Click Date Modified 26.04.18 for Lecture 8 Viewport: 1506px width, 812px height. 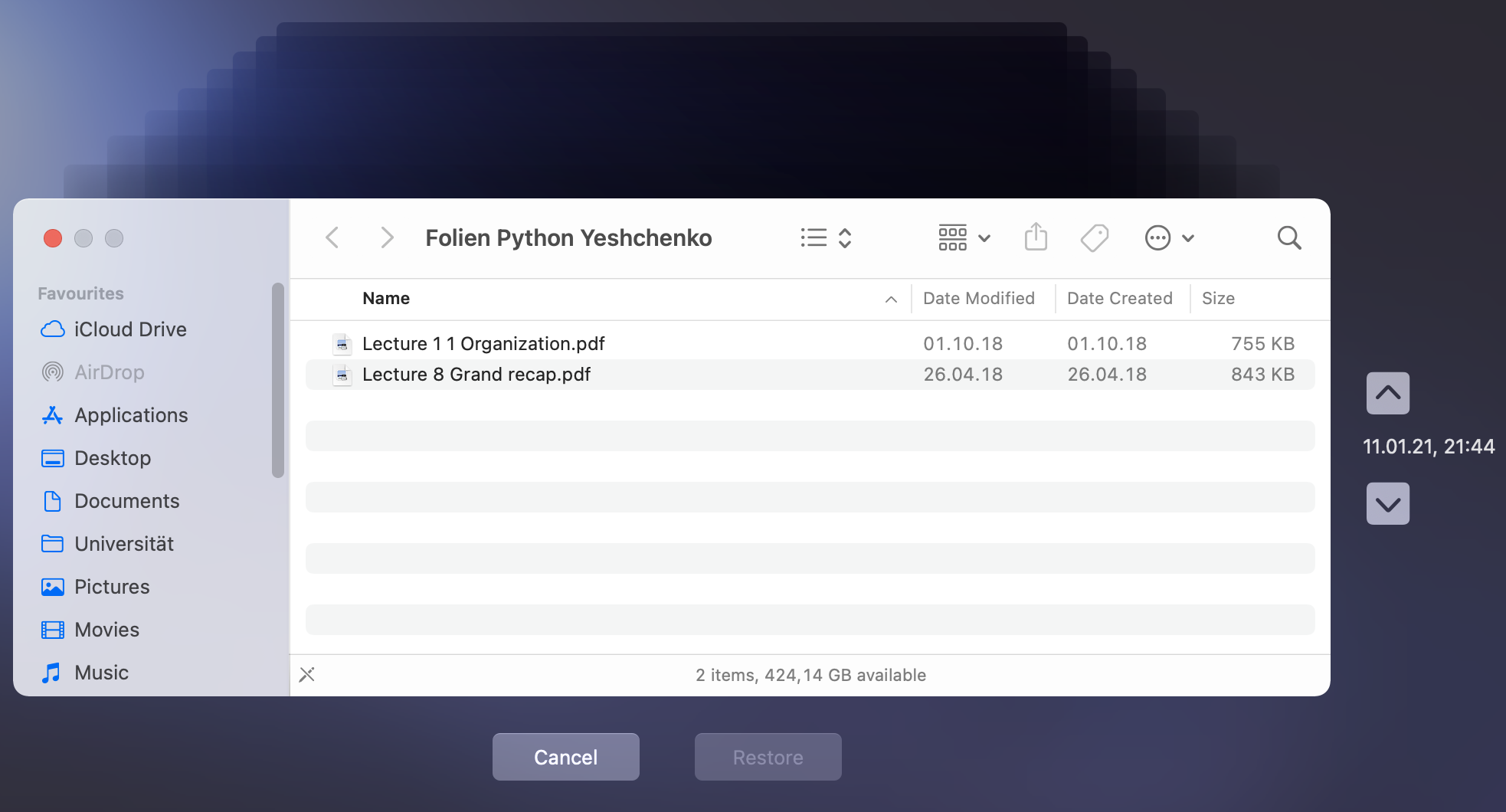click(963, 375)
